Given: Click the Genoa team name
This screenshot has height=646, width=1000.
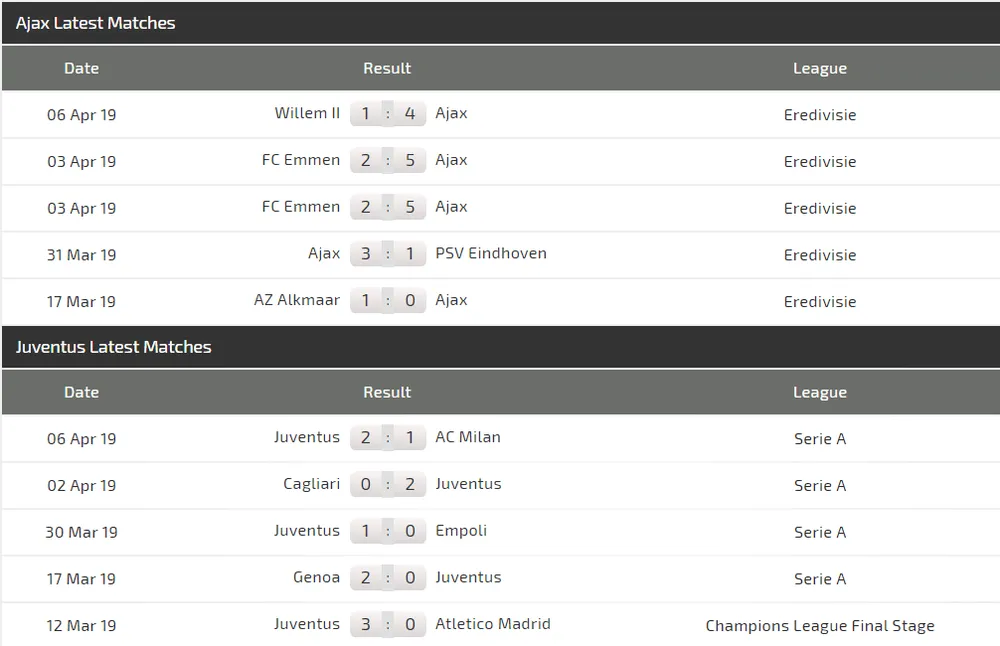Looking at the screenshot, I should point(316,577).
